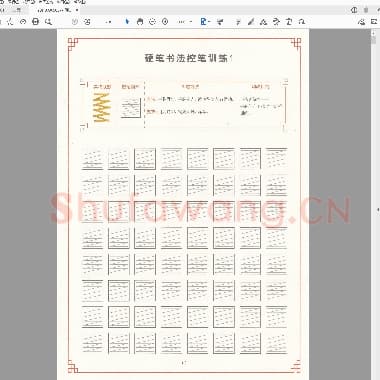Click the Print icon in the toolbar
Screen dimensions: 380x380
[35, 22]
